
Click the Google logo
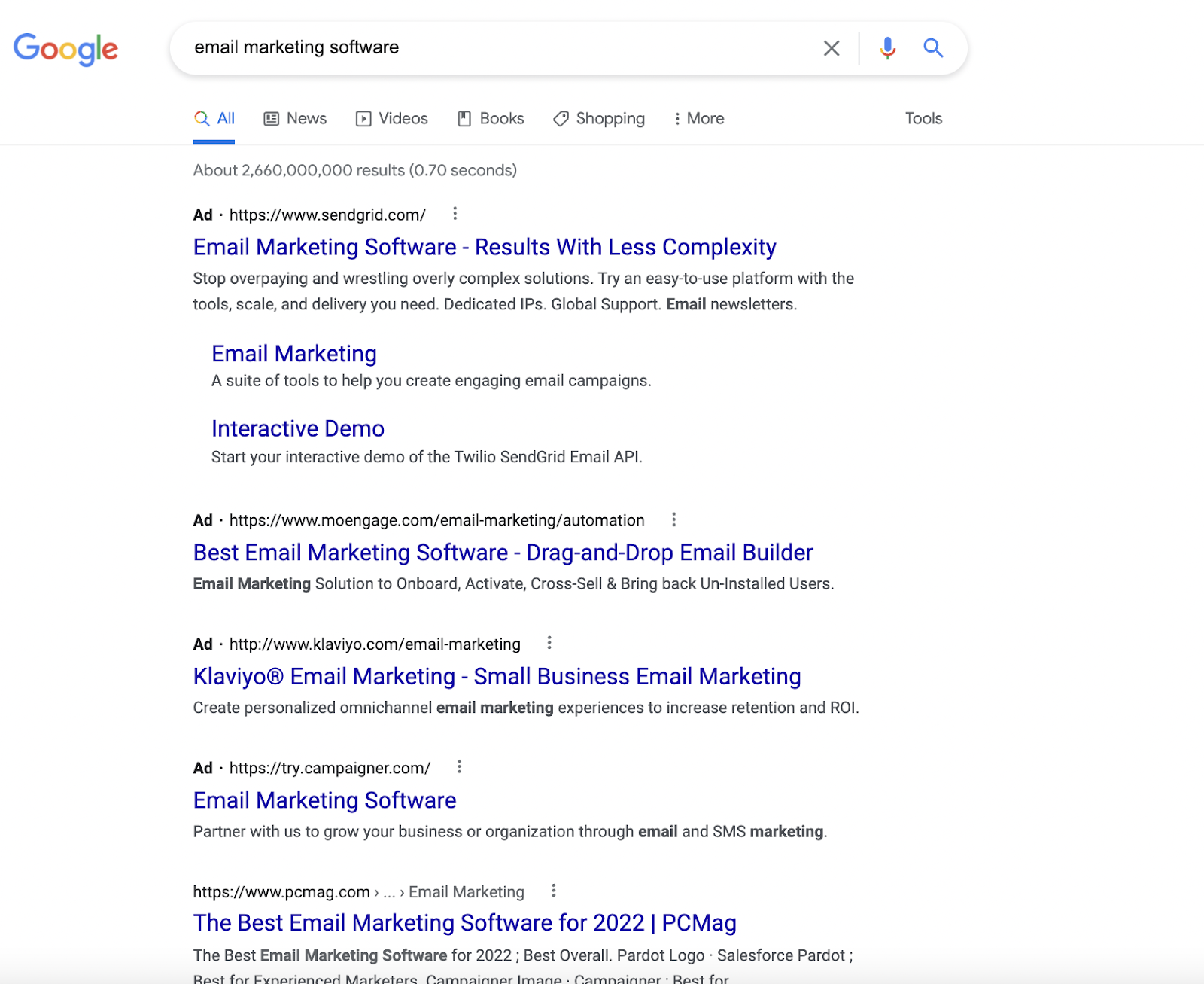[x=66, y=49]
